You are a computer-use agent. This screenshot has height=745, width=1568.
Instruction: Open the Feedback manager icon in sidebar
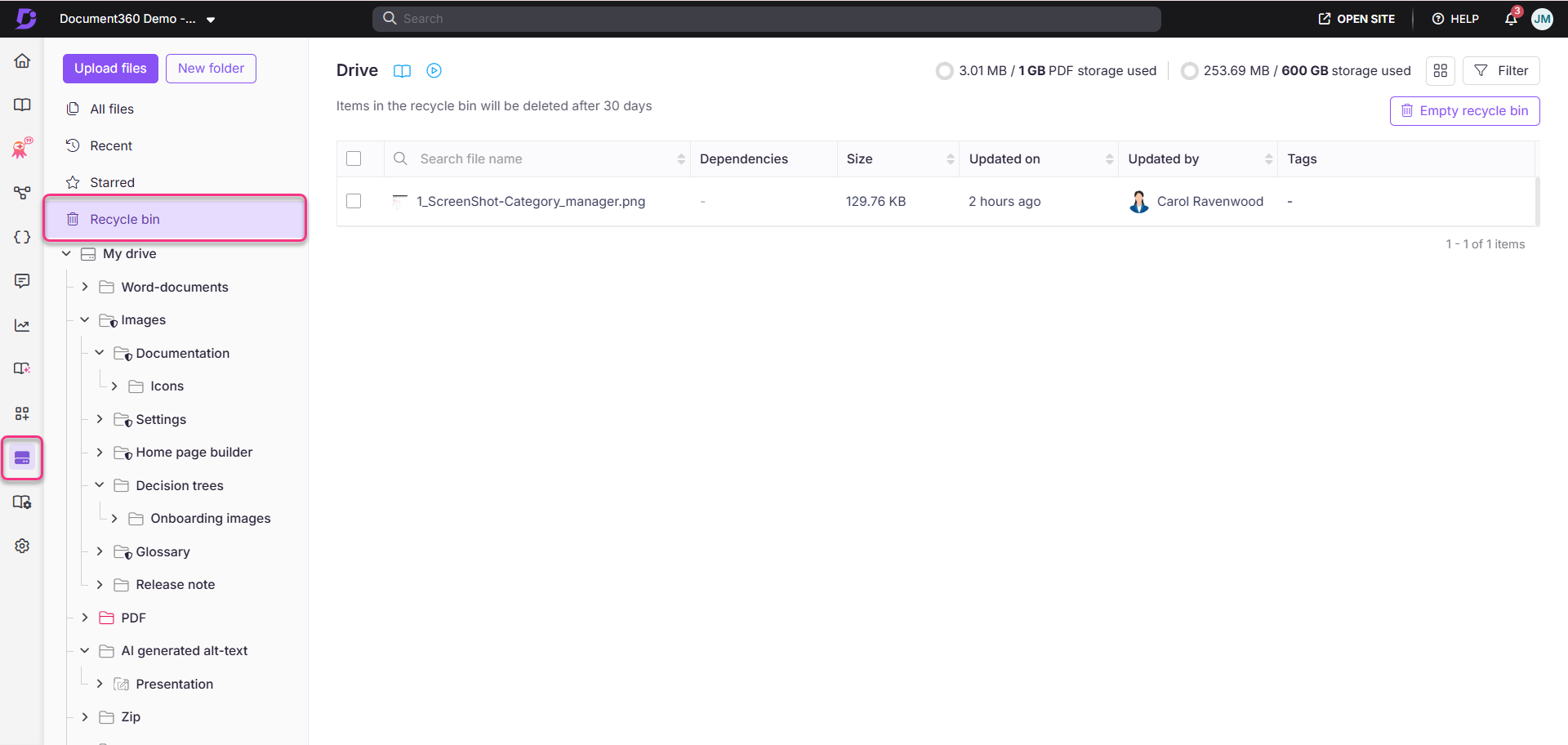[22, 280]
